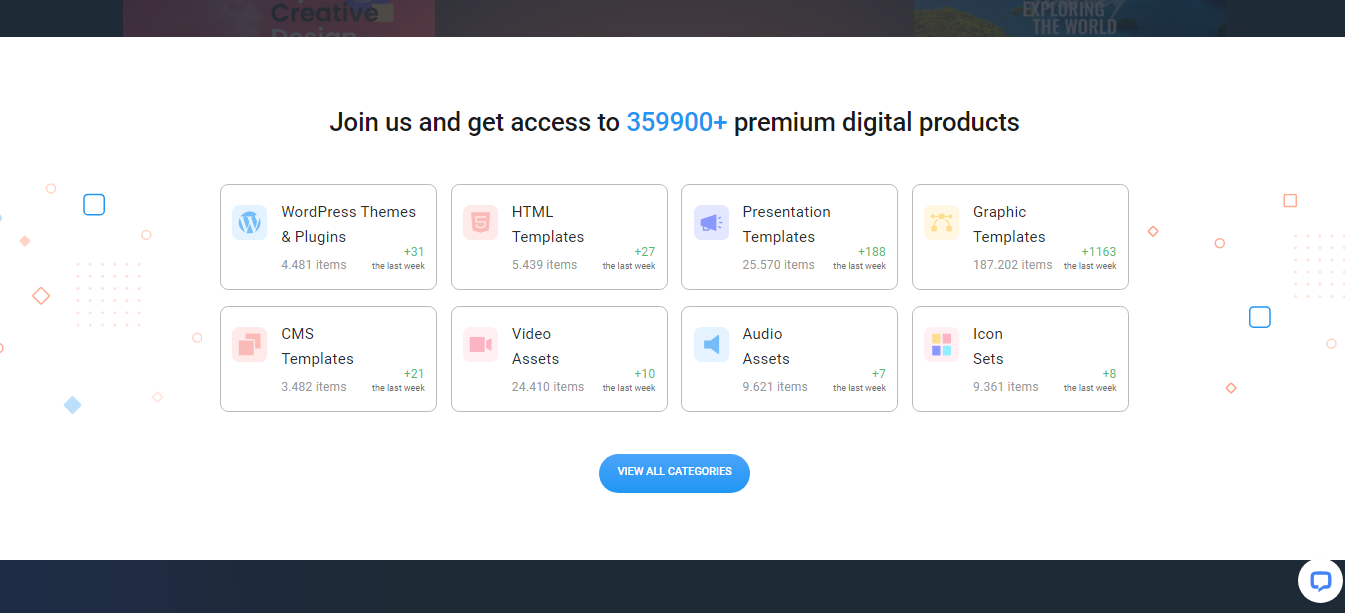Click the Video Assets camera icon
The height and width of the screenshot is (613, 1345).
[479, 345]
